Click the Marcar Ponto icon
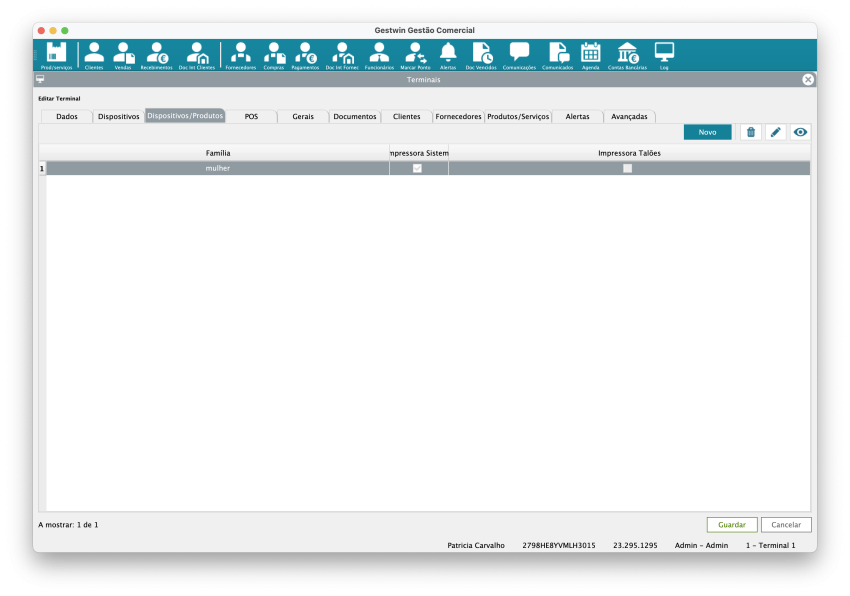The height and width of the screenshot is (596, 850). (x=415, y=54)
